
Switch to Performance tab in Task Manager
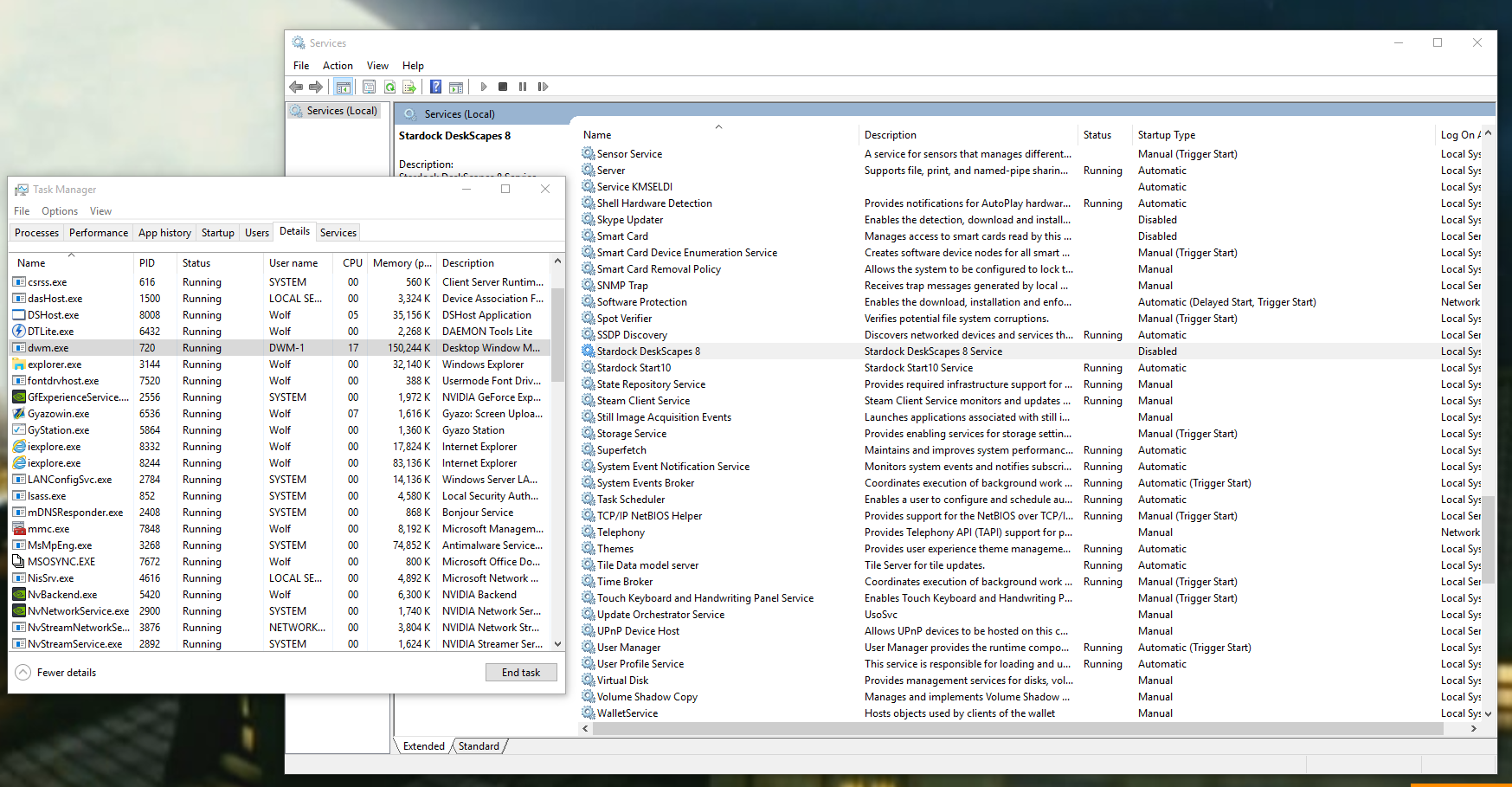[x=99, y=233]
